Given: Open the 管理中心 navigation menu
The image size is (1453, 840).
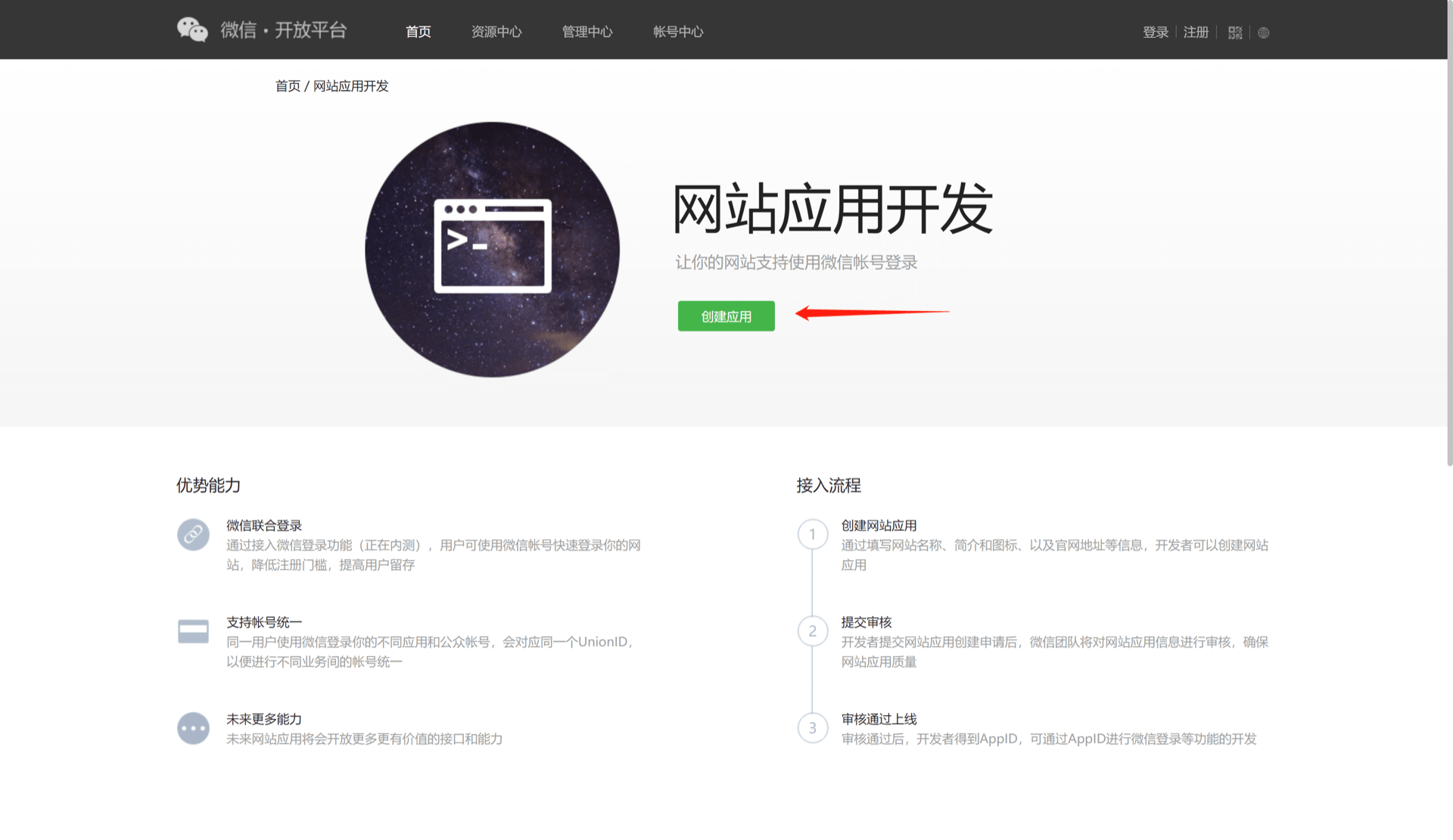Looking at the screenshot, I should click(x=587, y=32).
